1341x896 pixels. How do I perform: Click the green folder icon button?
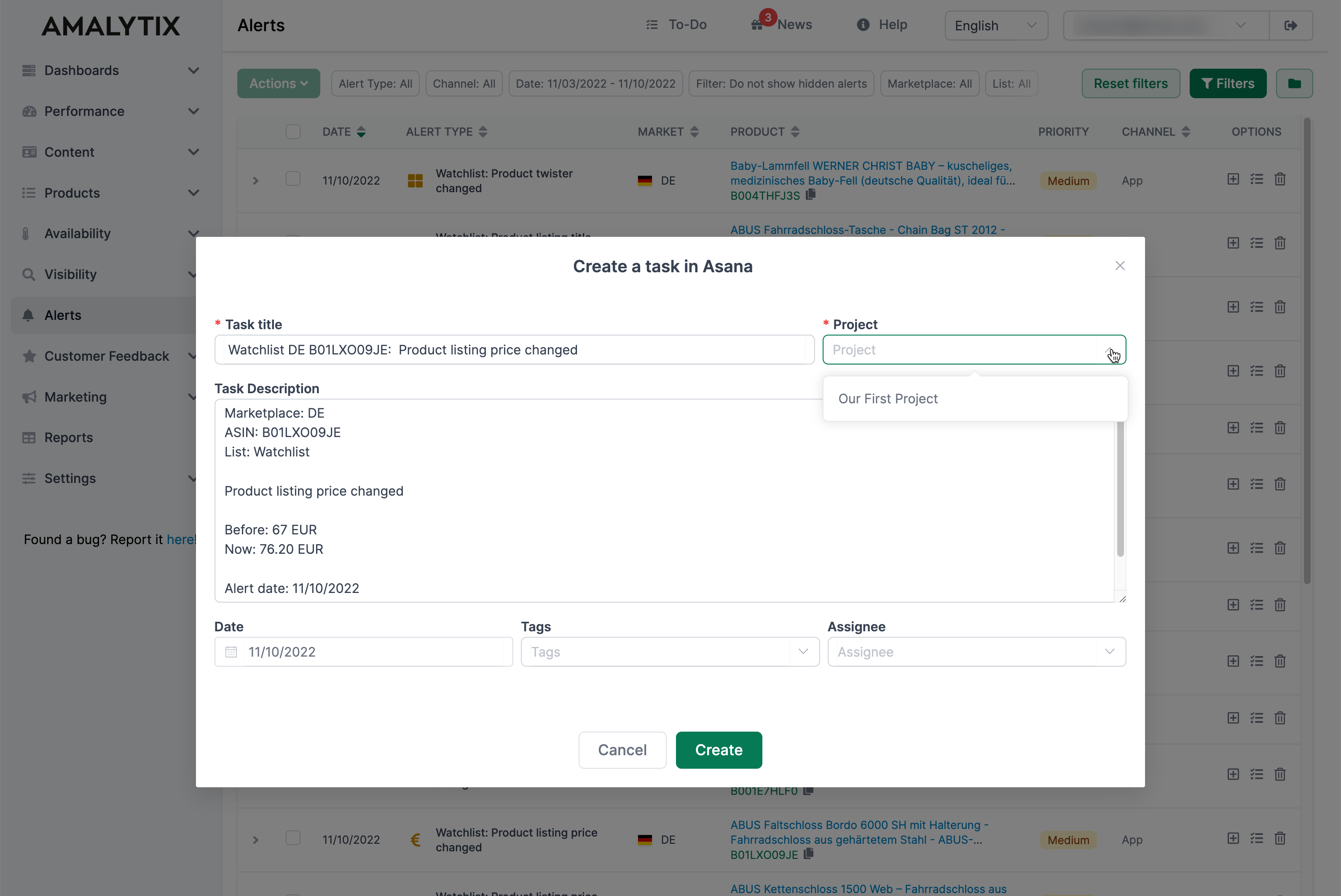(x=1294, y=83)
